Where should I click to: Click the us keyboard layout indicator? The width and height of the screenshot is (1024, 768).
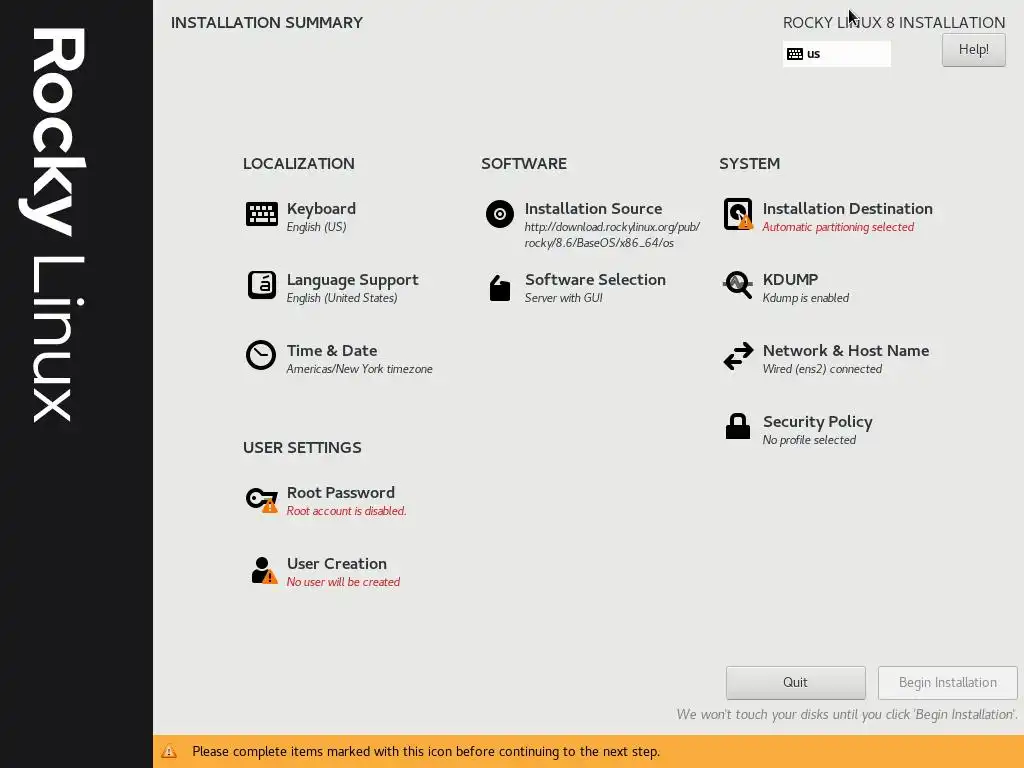tap(837, 54)
